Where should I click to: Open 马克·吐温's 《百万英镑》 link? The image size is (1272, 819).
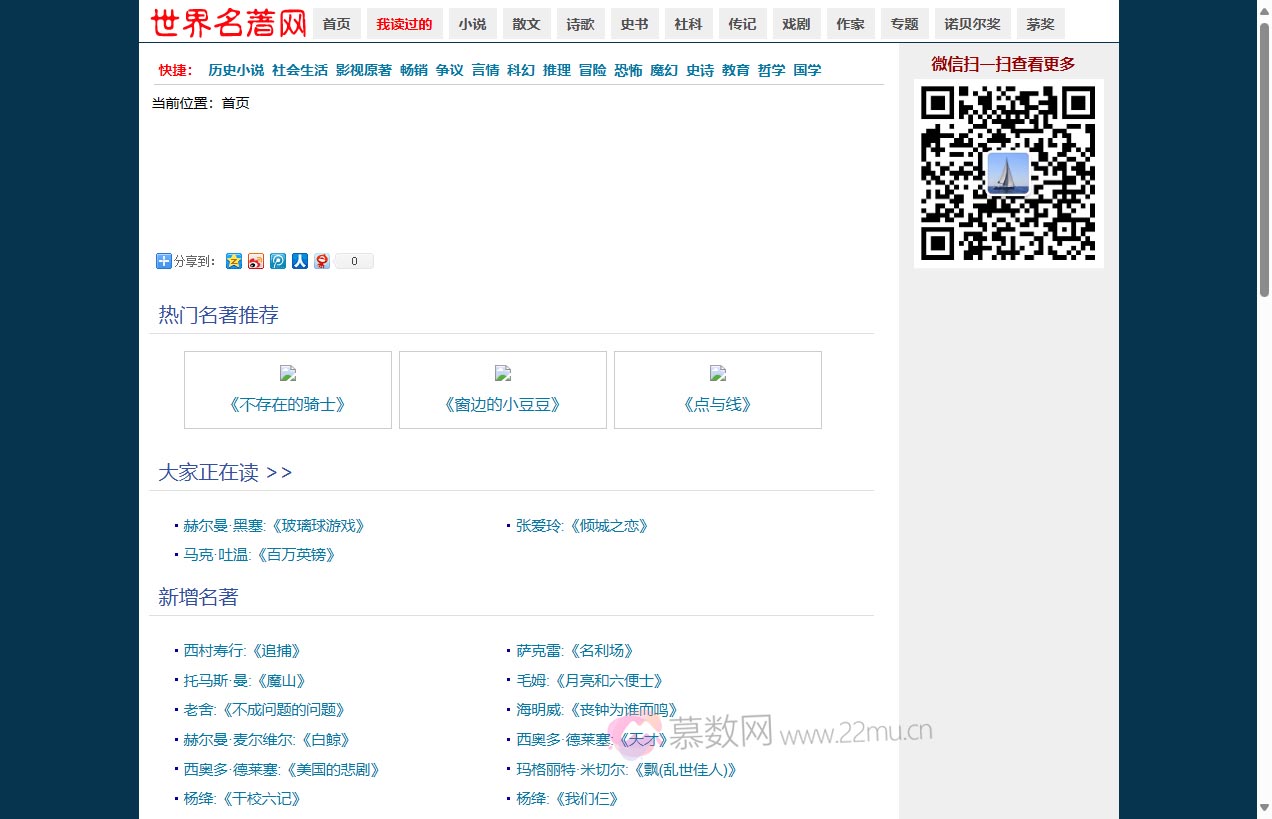[x=260, y=554]
